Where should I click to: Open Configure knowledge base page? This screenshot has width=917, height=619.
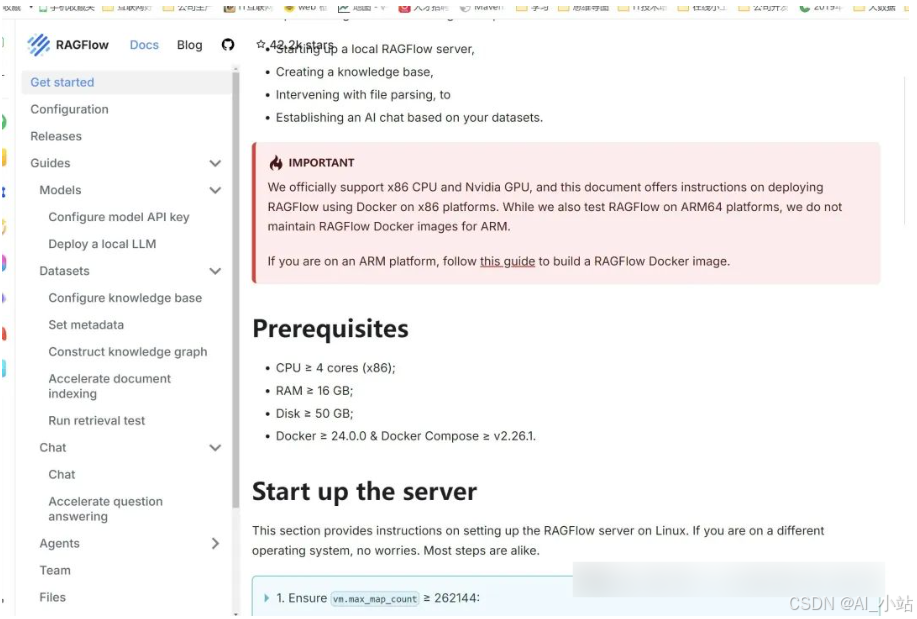click(125, 298)
